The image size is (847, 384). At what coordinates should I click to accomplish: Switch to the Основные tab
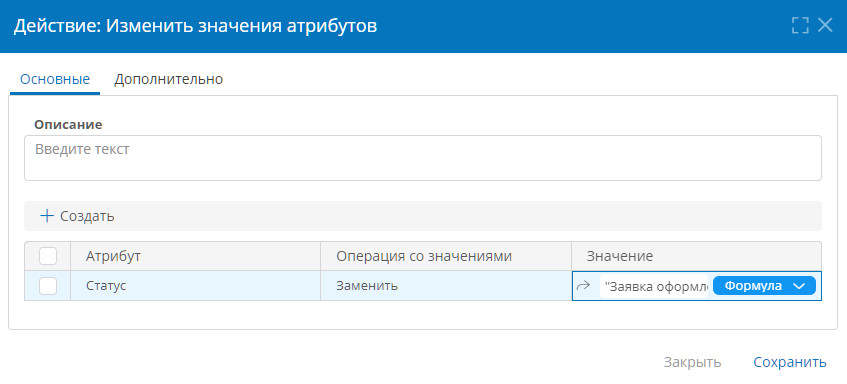coord(55,79)
